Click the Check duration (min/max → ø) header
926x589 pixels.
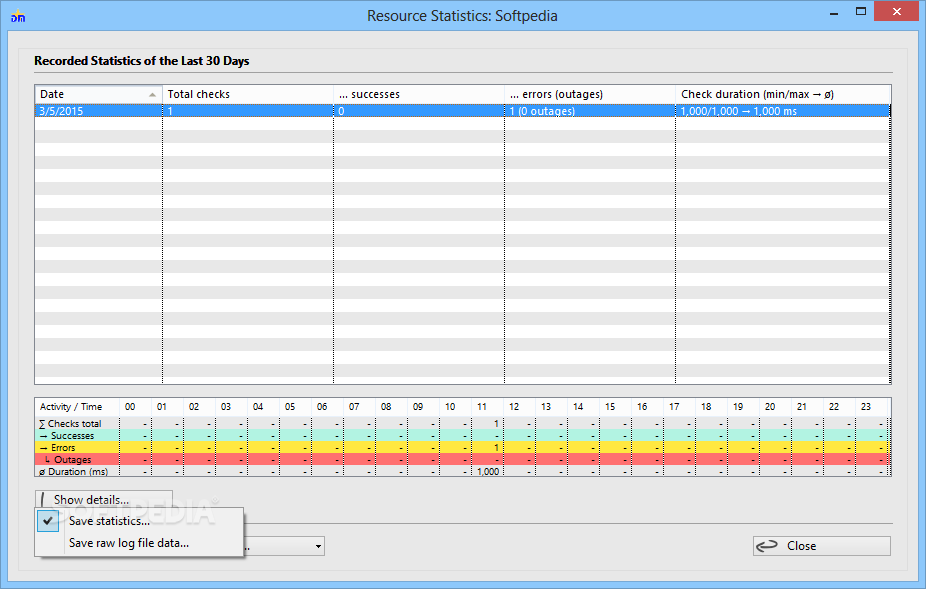click(783, 94)
